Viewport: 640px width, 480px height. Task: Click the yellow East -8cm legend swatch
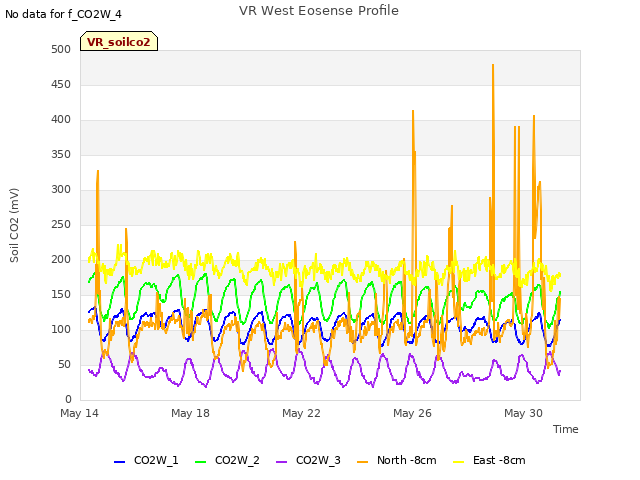[459, 462]
